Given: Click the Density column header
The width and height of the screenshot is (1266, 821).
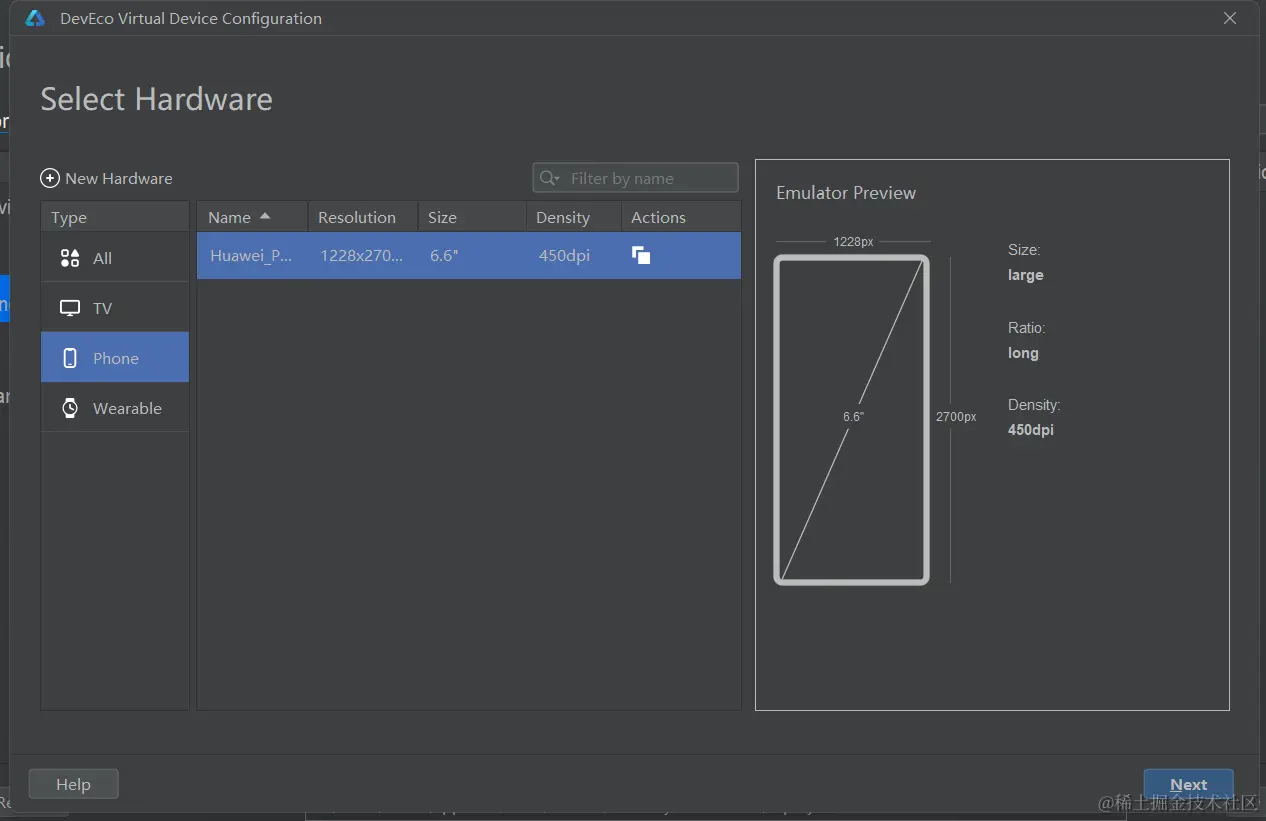Looking at the screenshot, I should (574, 217).
